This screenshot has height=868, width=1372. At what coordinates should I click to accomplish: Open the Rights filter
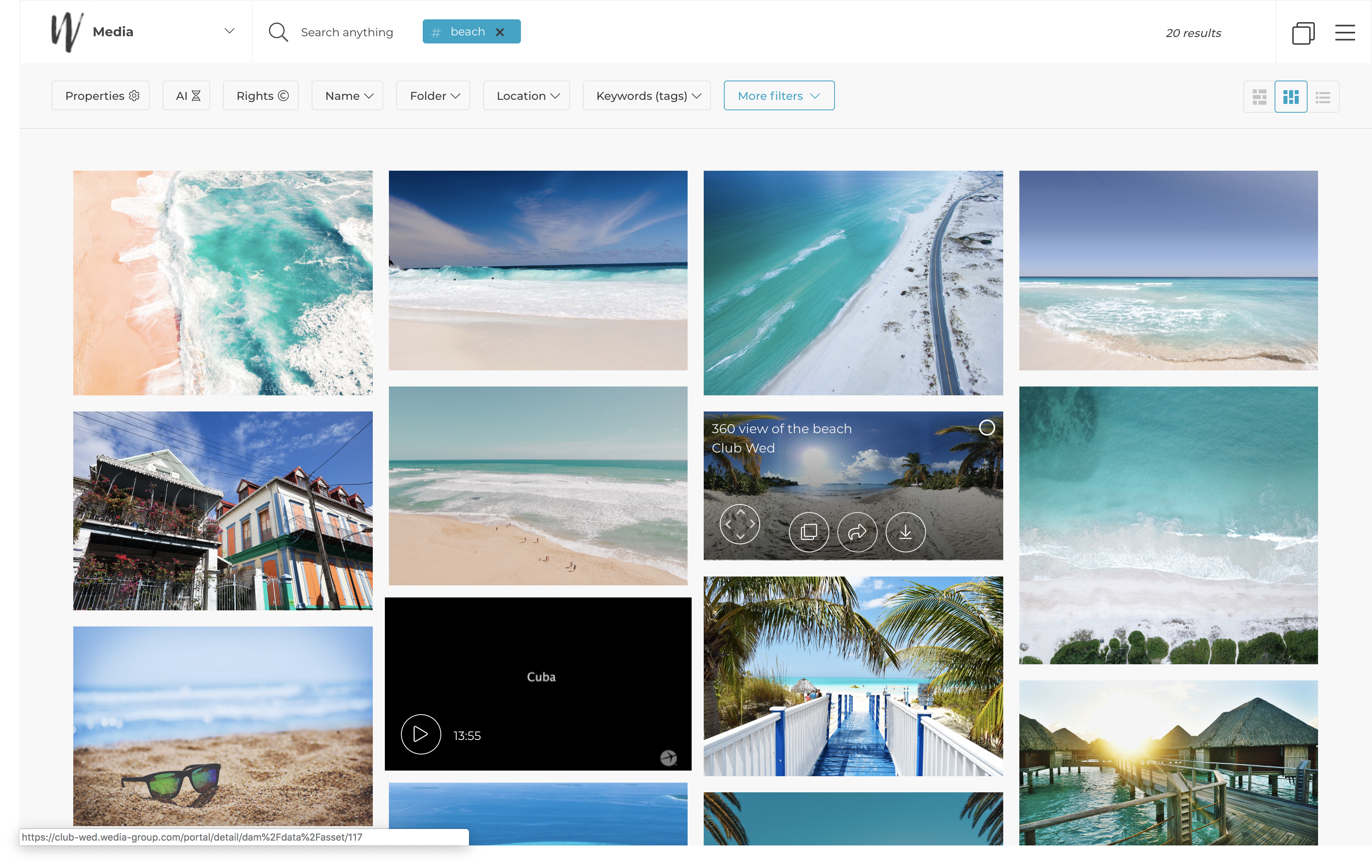coord(260,96)
